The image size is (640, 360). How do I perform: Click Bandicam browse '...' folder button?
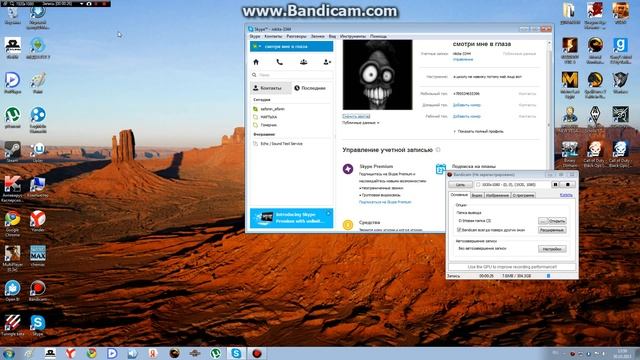pyautogui.click(x=543, y=221)
